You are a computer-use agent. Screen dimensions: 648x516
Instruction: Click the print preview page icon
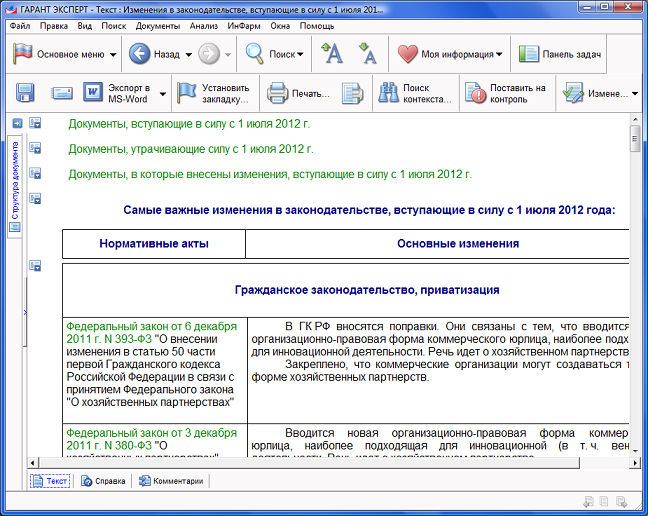tap(352, 94)
